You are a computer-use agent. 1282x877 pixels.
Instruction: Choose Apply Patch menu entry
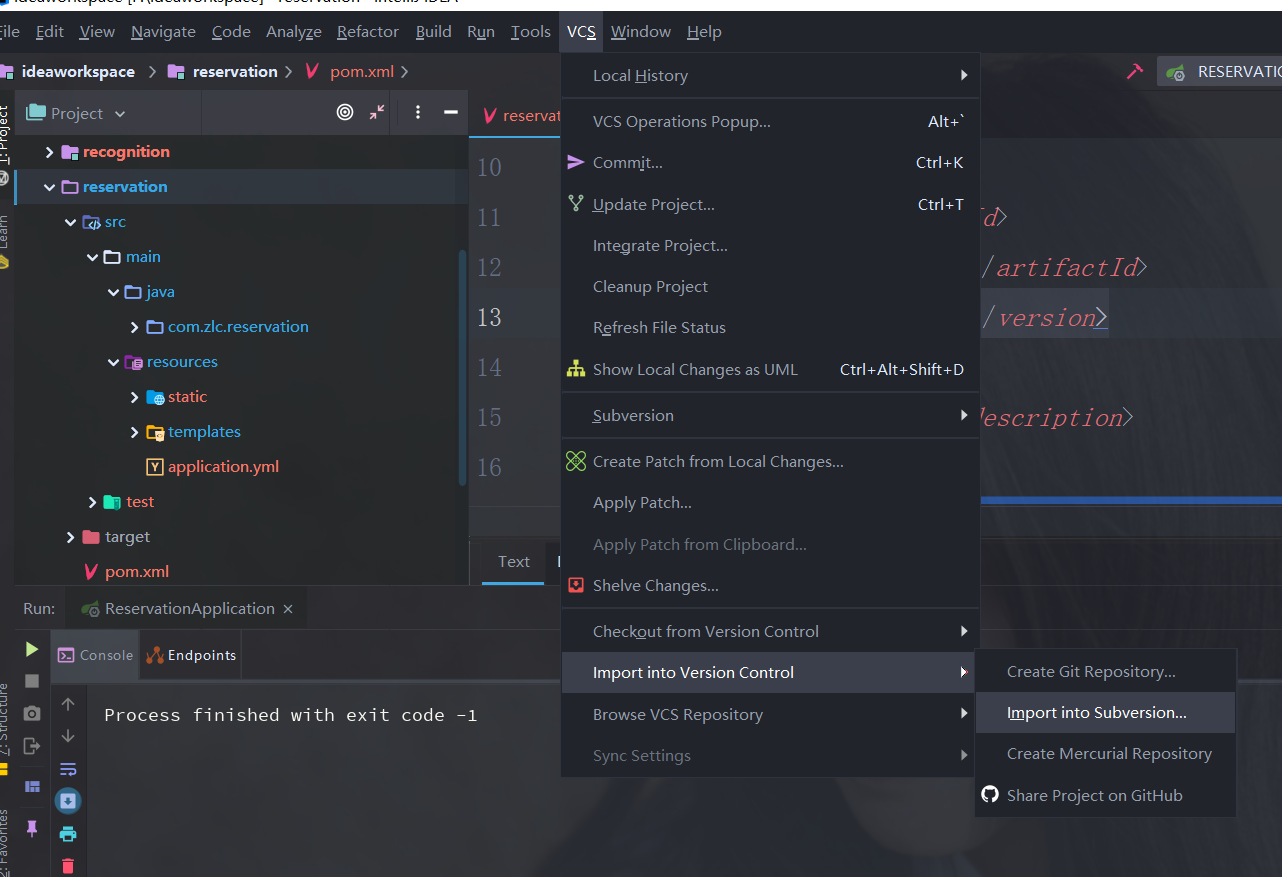tap(770, 502)
